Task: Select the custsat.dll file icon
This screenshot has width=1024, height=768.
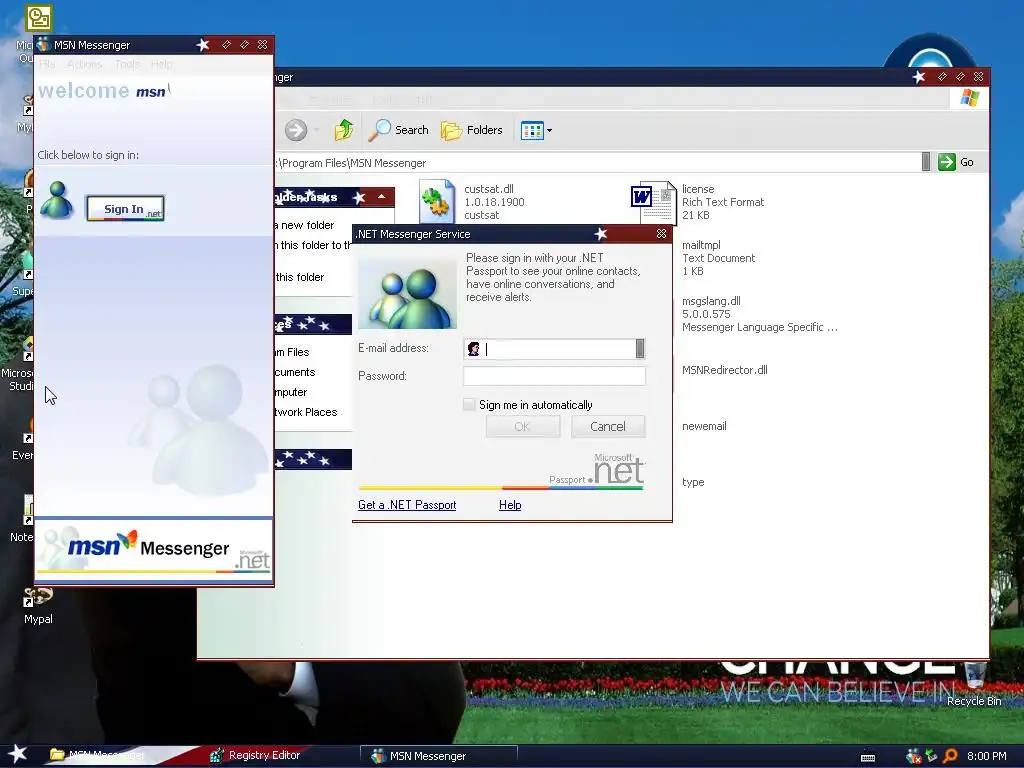Action: [x=437, y=201]
